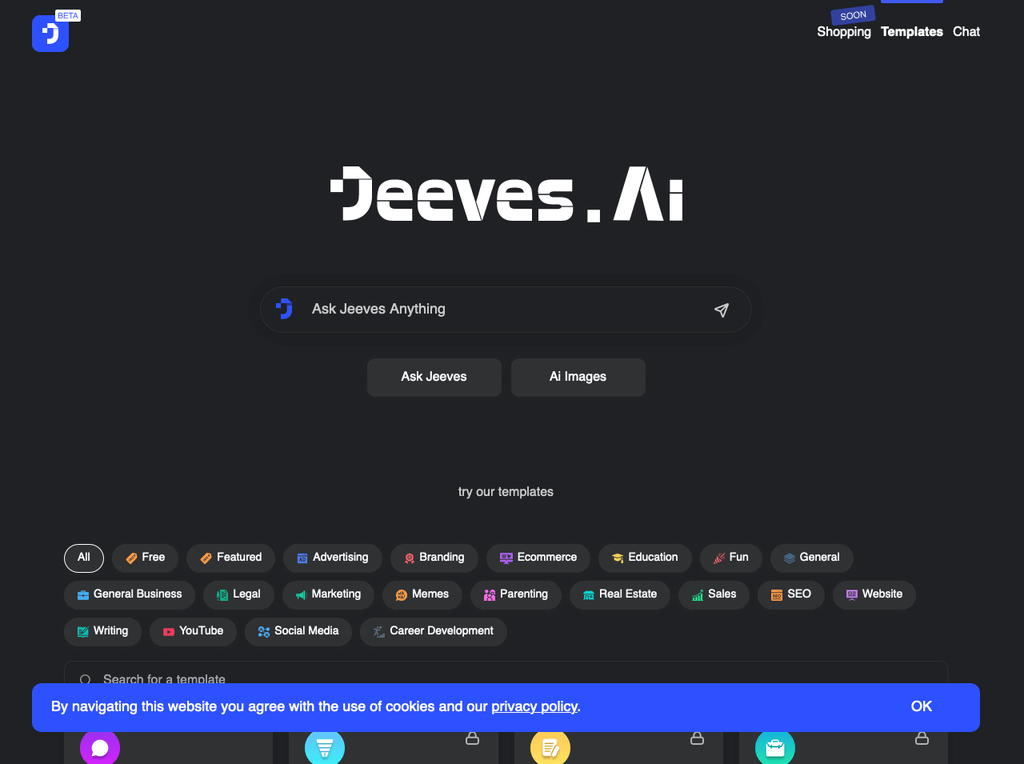
Task: Click the padlock icon on a locked template
Action: (470, 738)
